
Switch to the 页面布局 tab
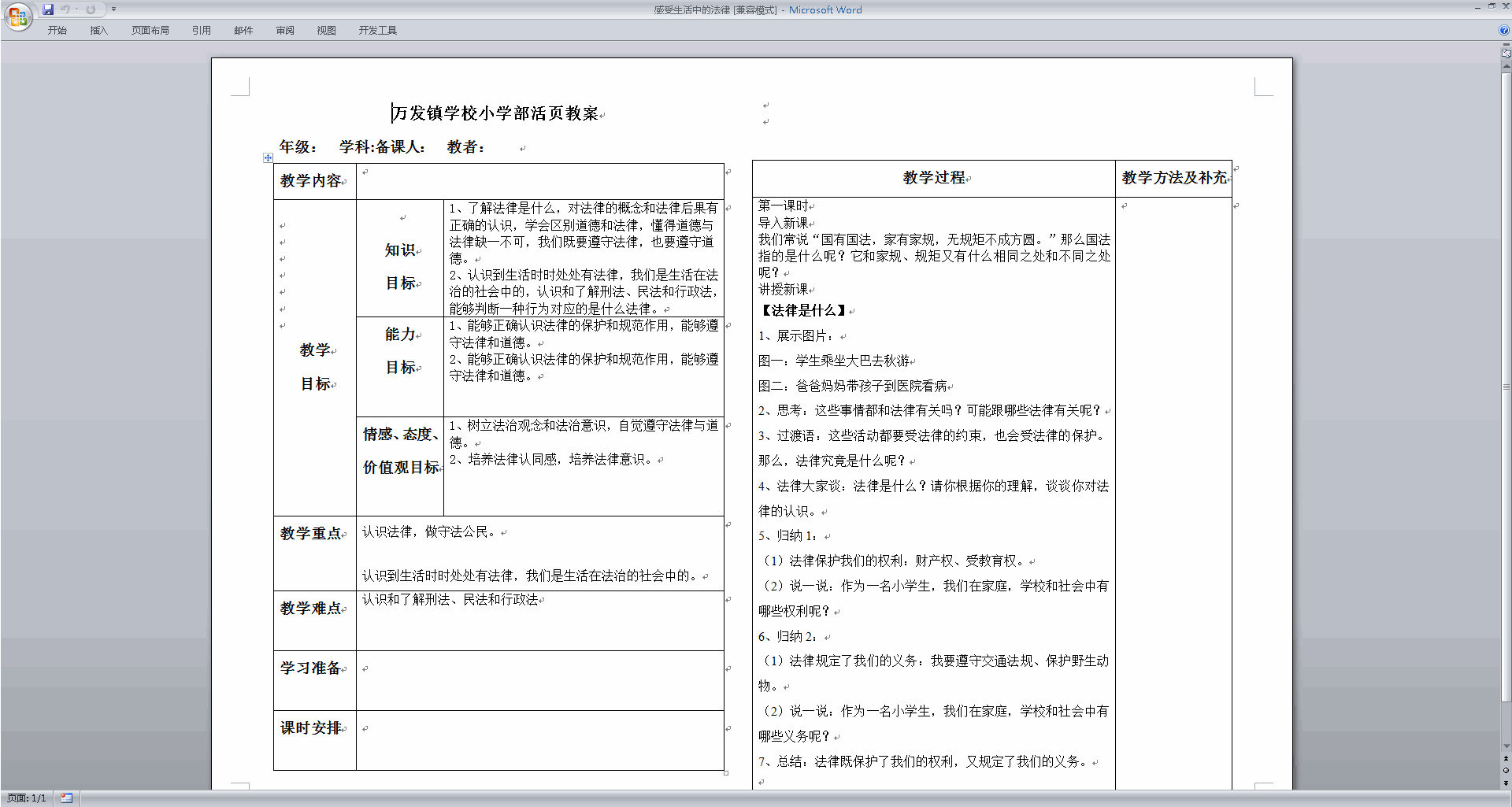click(150, 31)
